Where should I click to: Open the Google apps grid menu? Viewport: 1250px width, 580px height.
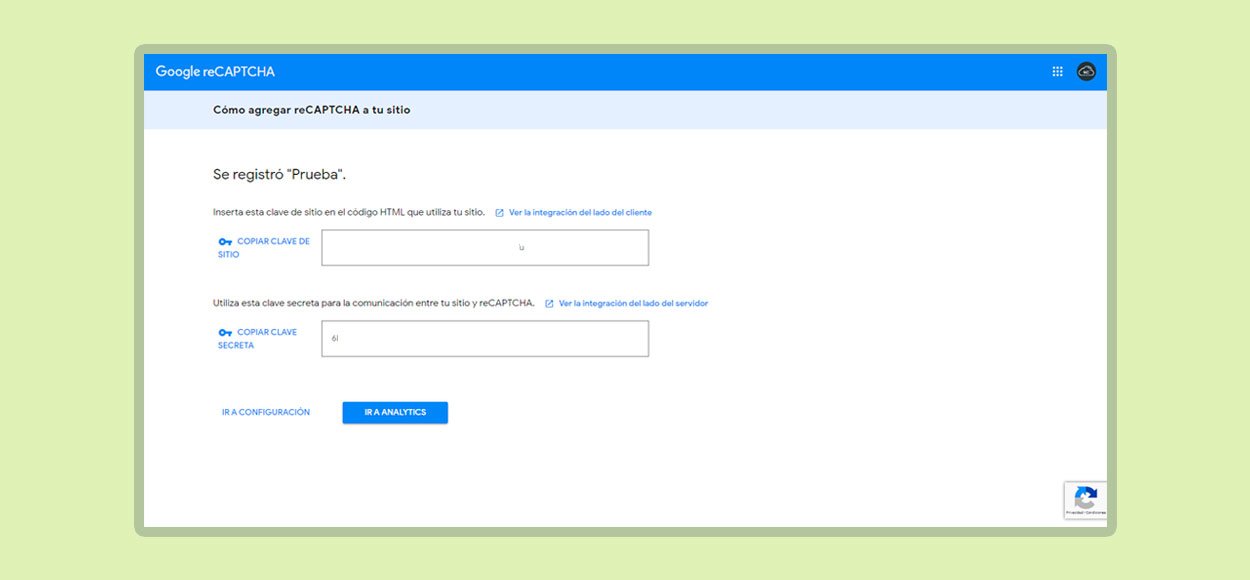(1057, 71)
